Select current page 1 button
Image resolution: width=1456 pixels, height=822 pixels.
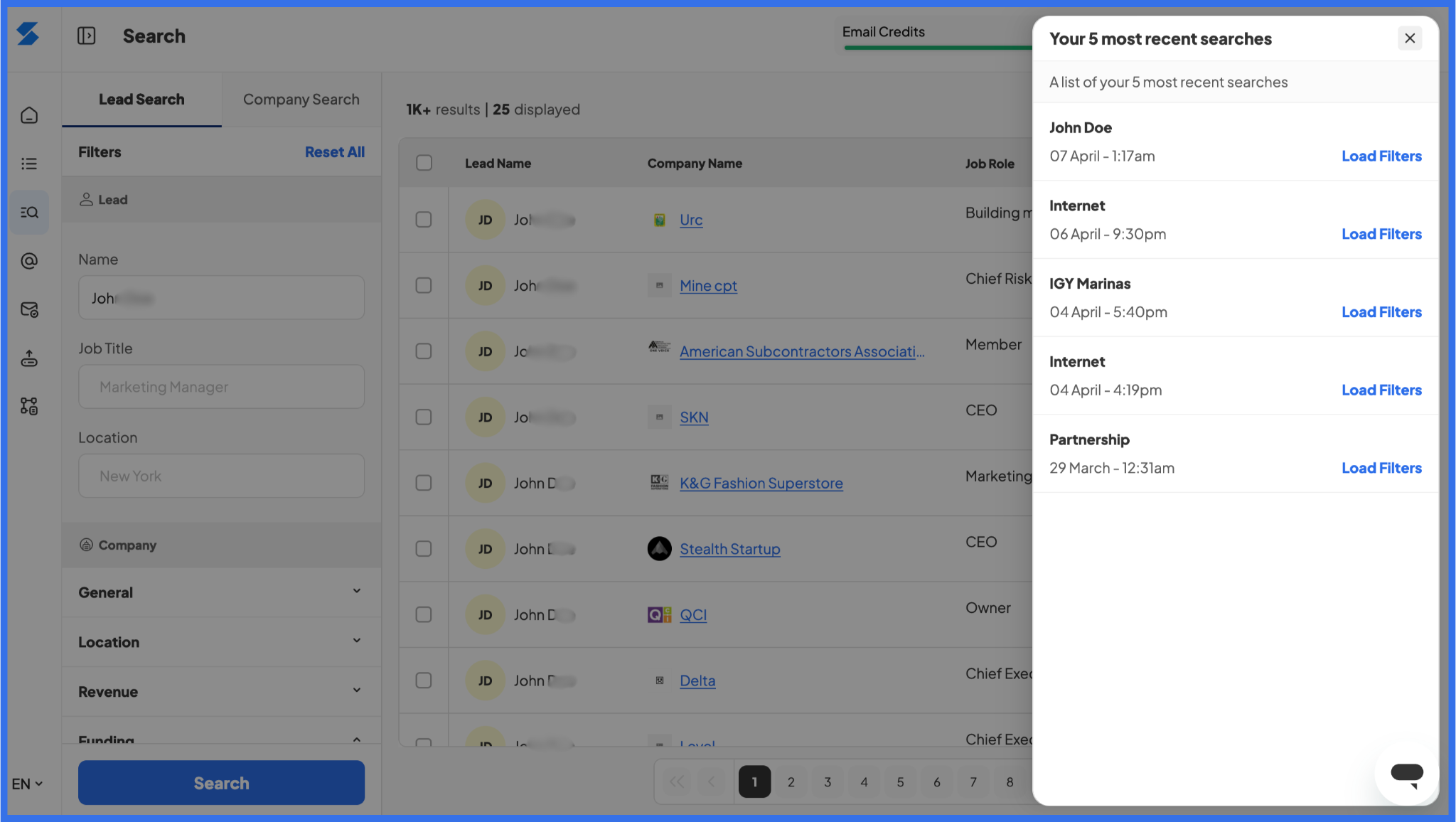[754, 782]
